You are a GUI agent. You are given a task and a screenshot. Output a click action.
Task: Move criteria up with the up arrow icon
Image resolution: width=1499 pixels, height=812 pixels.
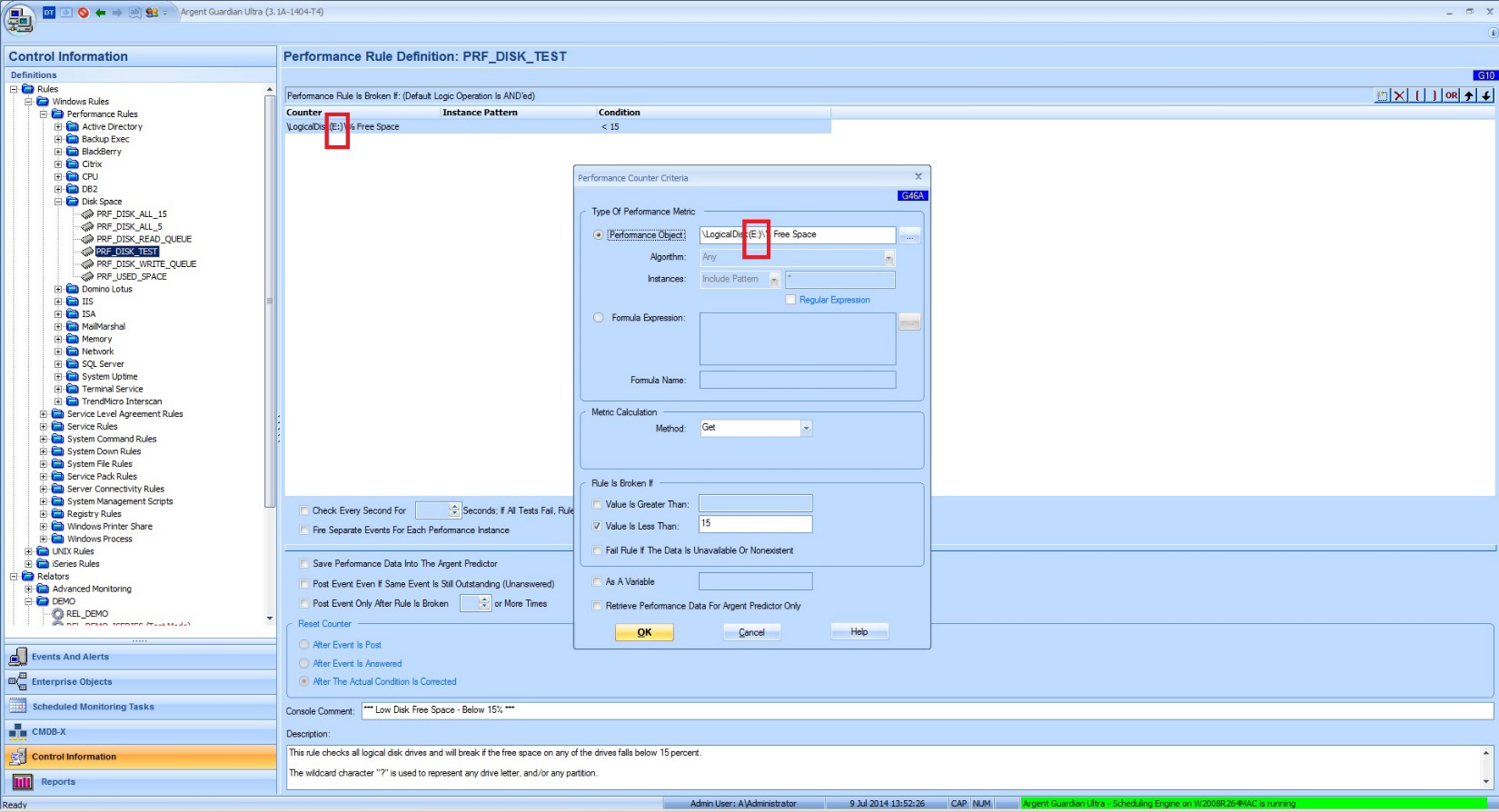coord(1469,95)
